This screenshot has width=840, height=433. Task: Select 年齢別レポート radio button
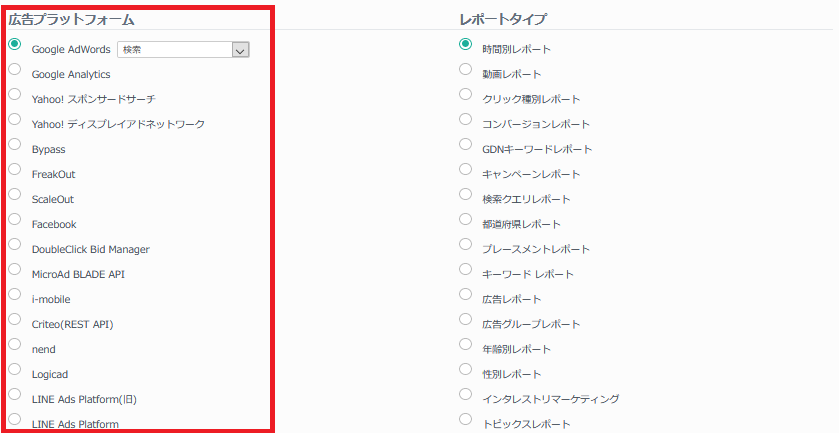point(466,344)
